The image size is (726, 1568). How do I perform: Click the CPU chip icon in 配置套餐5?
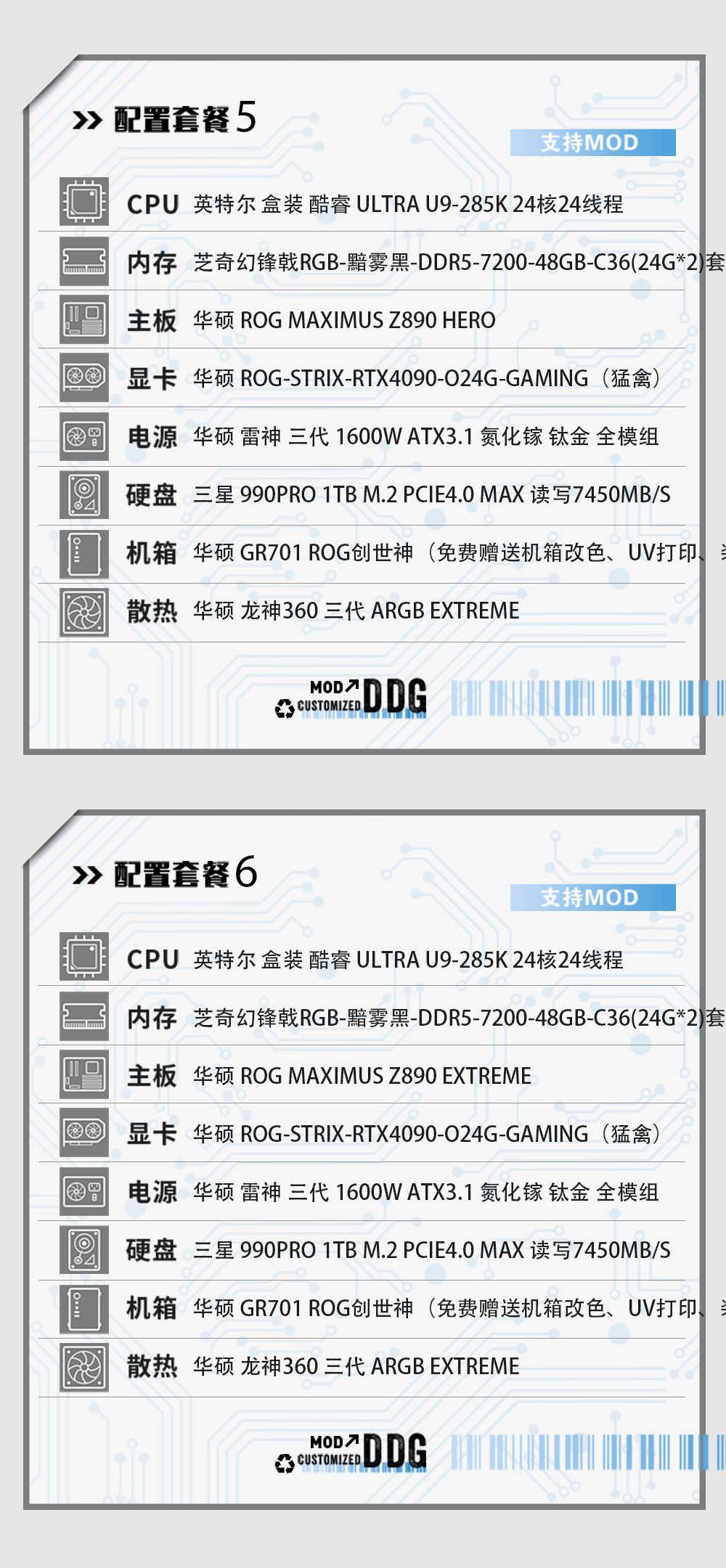(84, 201)
